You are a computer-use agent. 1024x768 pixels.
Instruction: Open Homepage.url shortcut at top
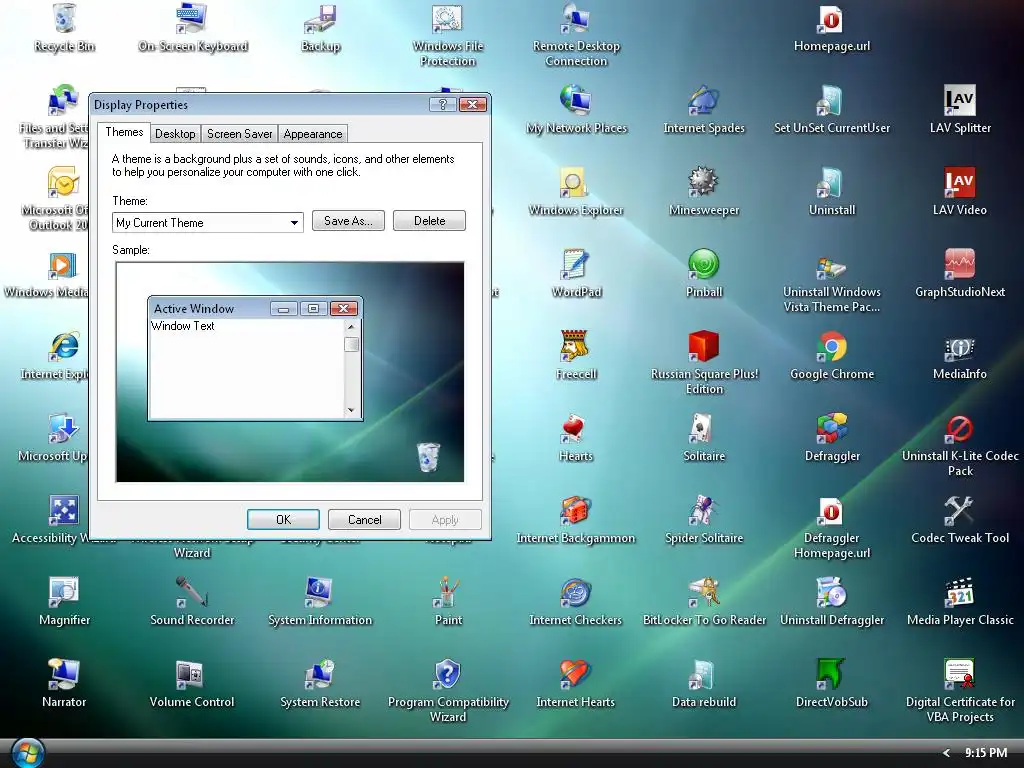click(x=832, y=20)
